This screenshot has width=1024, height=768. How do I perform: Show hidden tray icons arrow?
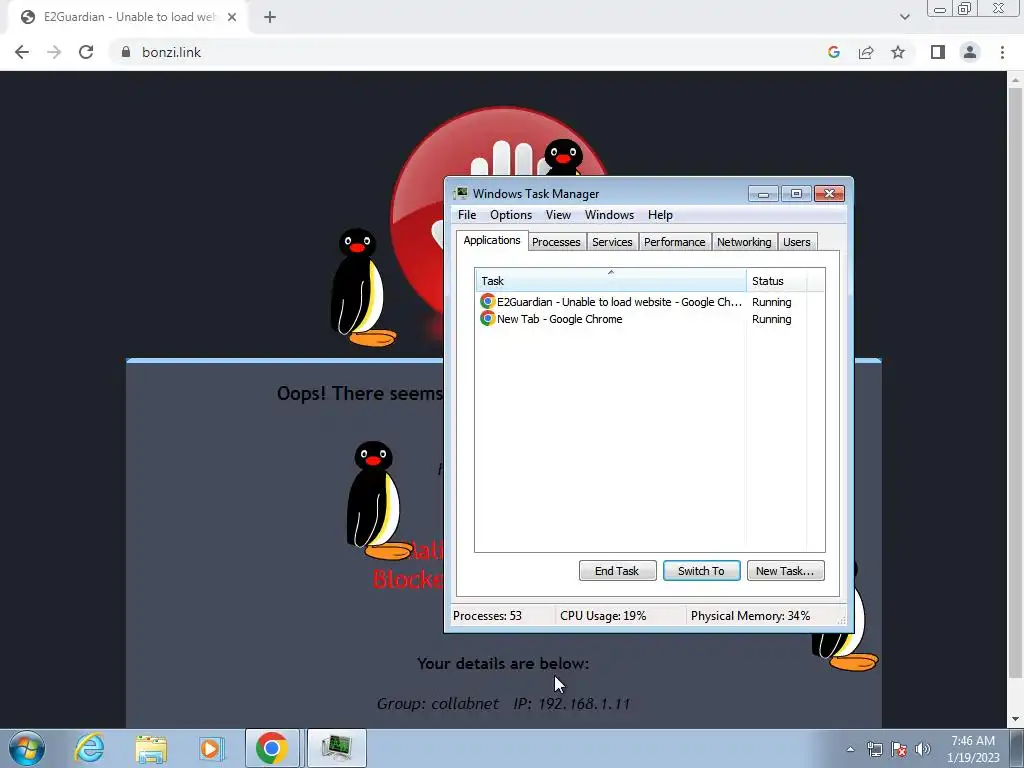pyautogui.click(x=850, y=749)
